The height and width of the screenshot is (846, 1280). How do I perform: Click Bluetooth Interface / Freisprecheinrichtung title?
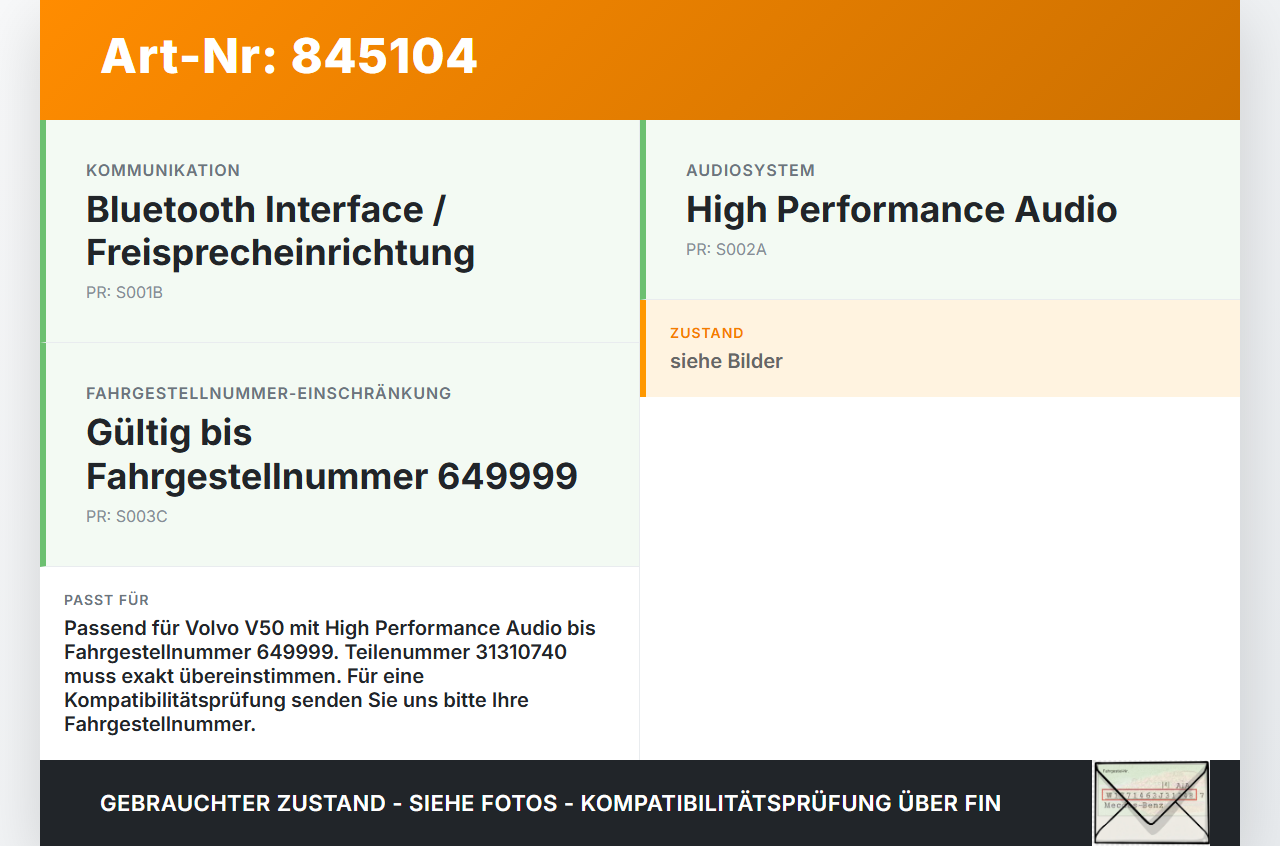pyautogui.click(x=281, y=231)
